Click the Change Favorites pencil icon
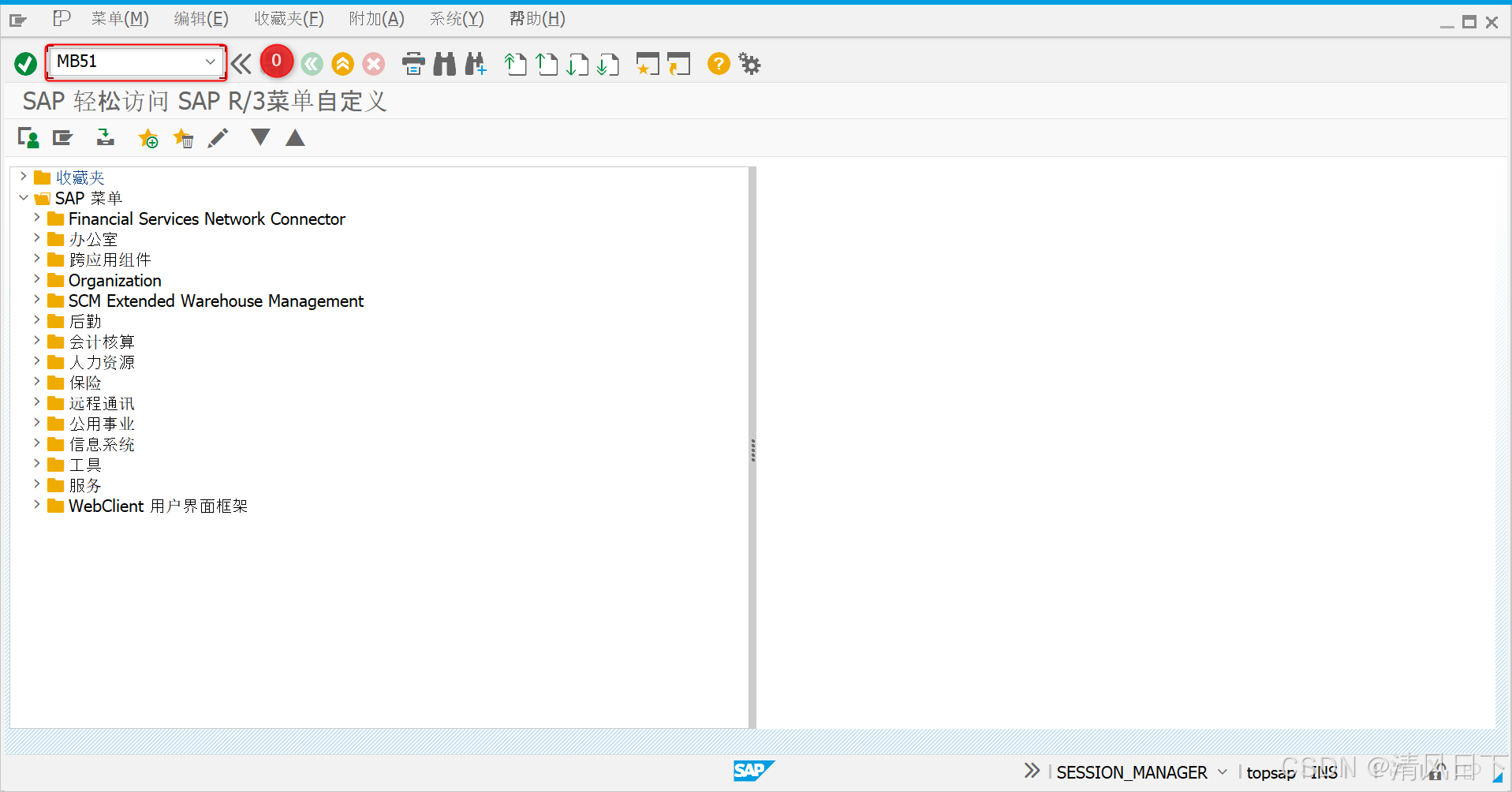1512x792 pixels. tap(218, 139)
